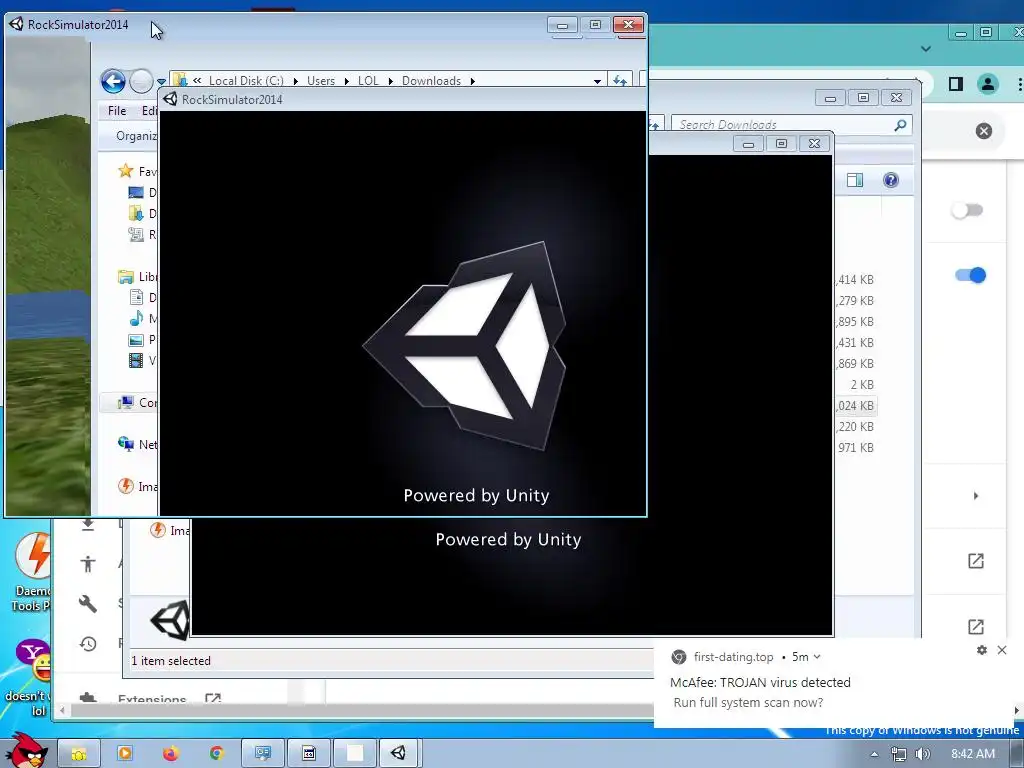Select the Network node in navigation pane
The image size is (1024, 768).
click(x=136, y=444)
